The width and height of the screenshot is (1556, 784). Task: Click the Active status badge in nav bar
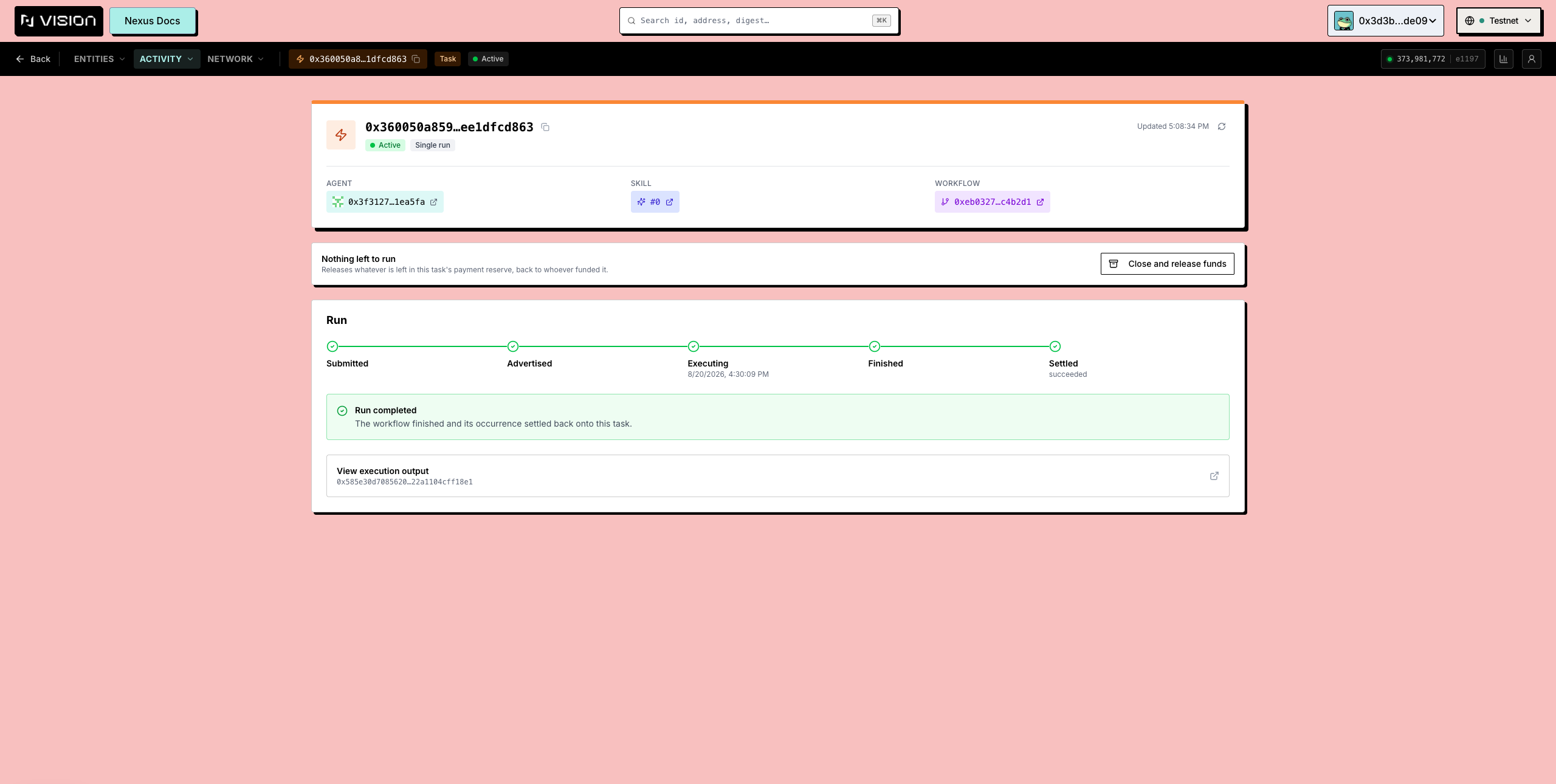click(488, 59)
